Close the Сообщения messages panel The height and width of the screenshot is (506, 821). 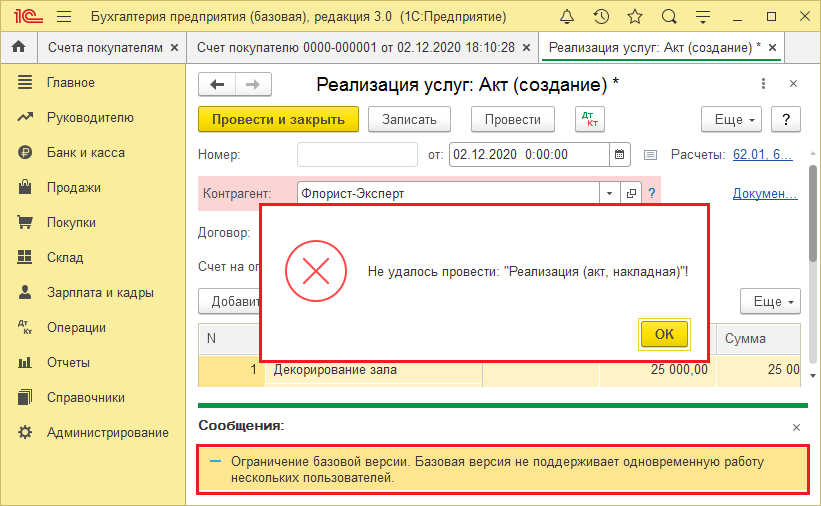(x=796, y=427)
